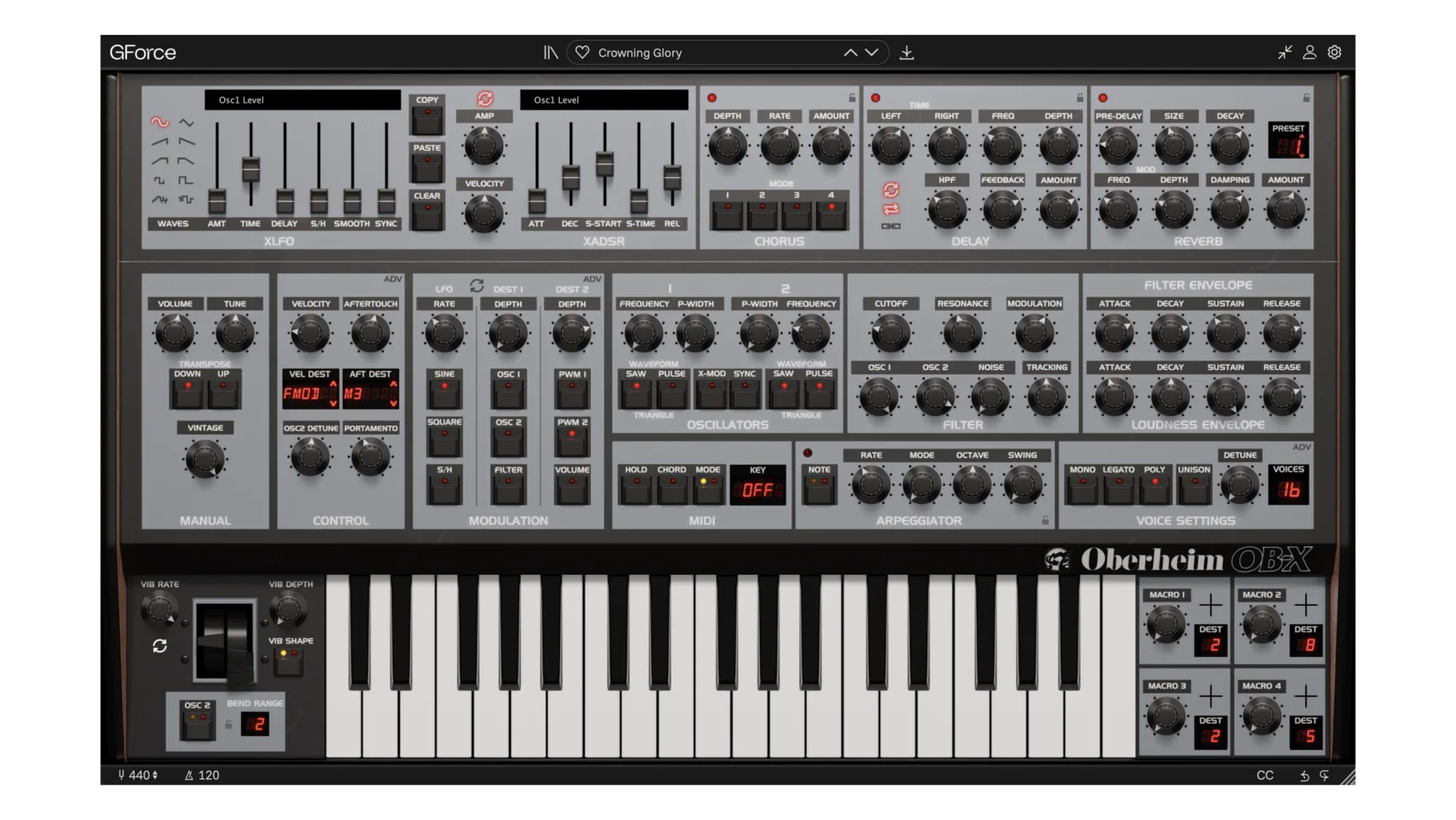The image size is (1456, 820).
Task: Select the red sine wave XLFO shape
Action: coord(160,122)
